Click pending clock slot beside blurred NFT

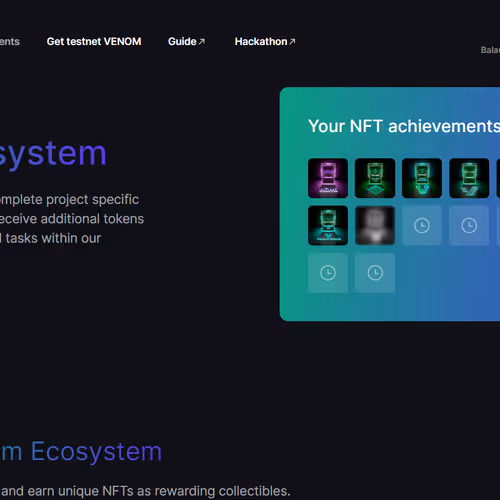(422, 226)
